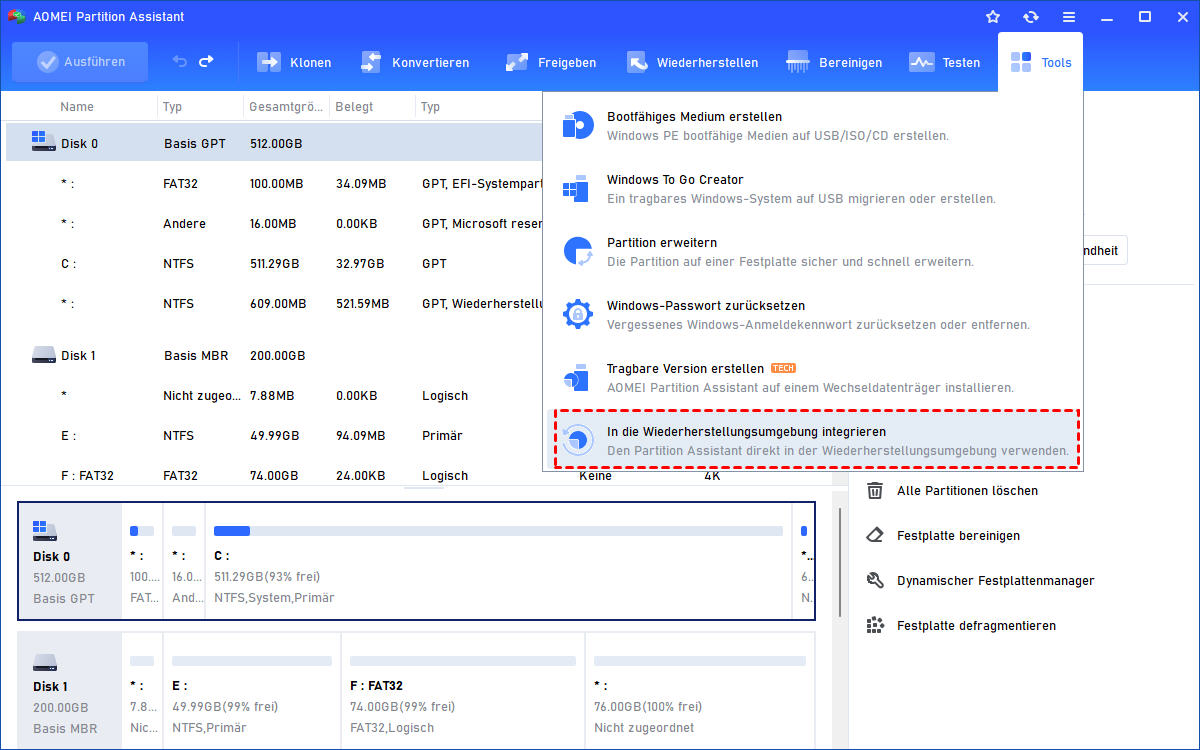Select Partition erweitern menu entry
1200x750 pixels.
coord(813,251)
